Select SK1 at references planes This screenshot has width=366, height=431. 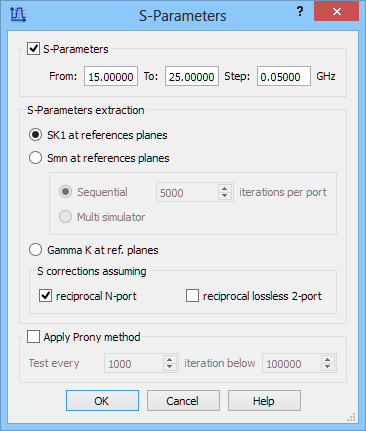[x=35, y=135]
